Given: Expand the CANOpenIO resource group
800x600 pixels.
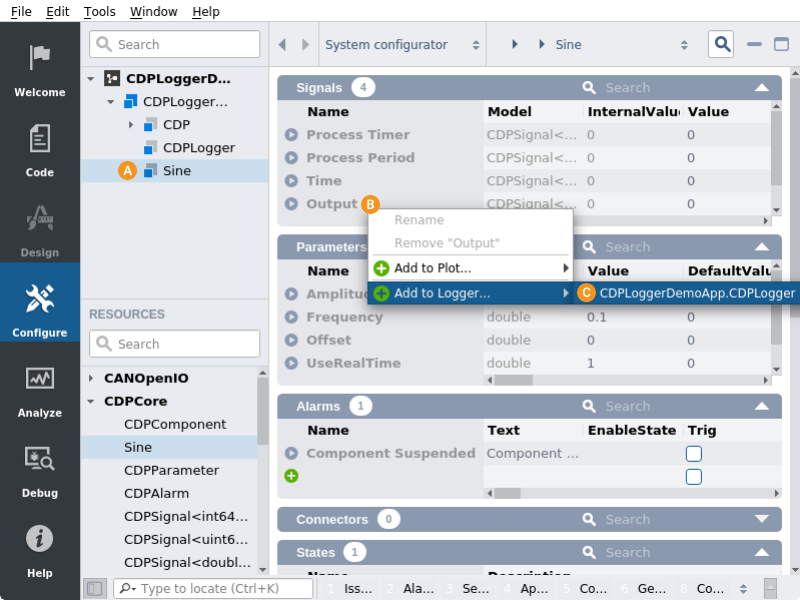Looking at the screenshot, I should [92, 379].
